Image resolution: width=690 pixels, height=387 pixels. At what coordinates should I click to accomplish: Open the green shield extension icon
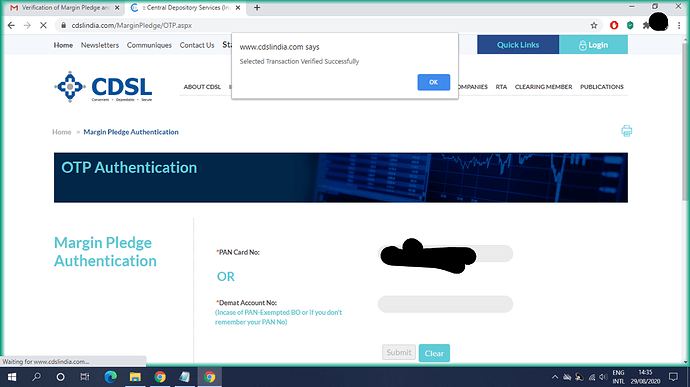tap(630, 26)
